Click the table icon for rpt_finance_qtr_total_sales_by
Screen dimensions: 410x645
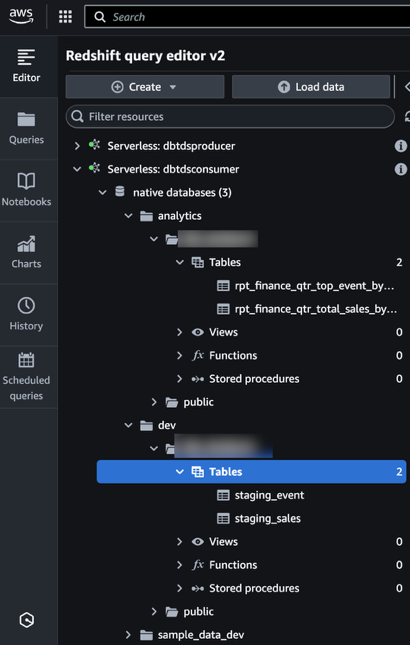223,309
